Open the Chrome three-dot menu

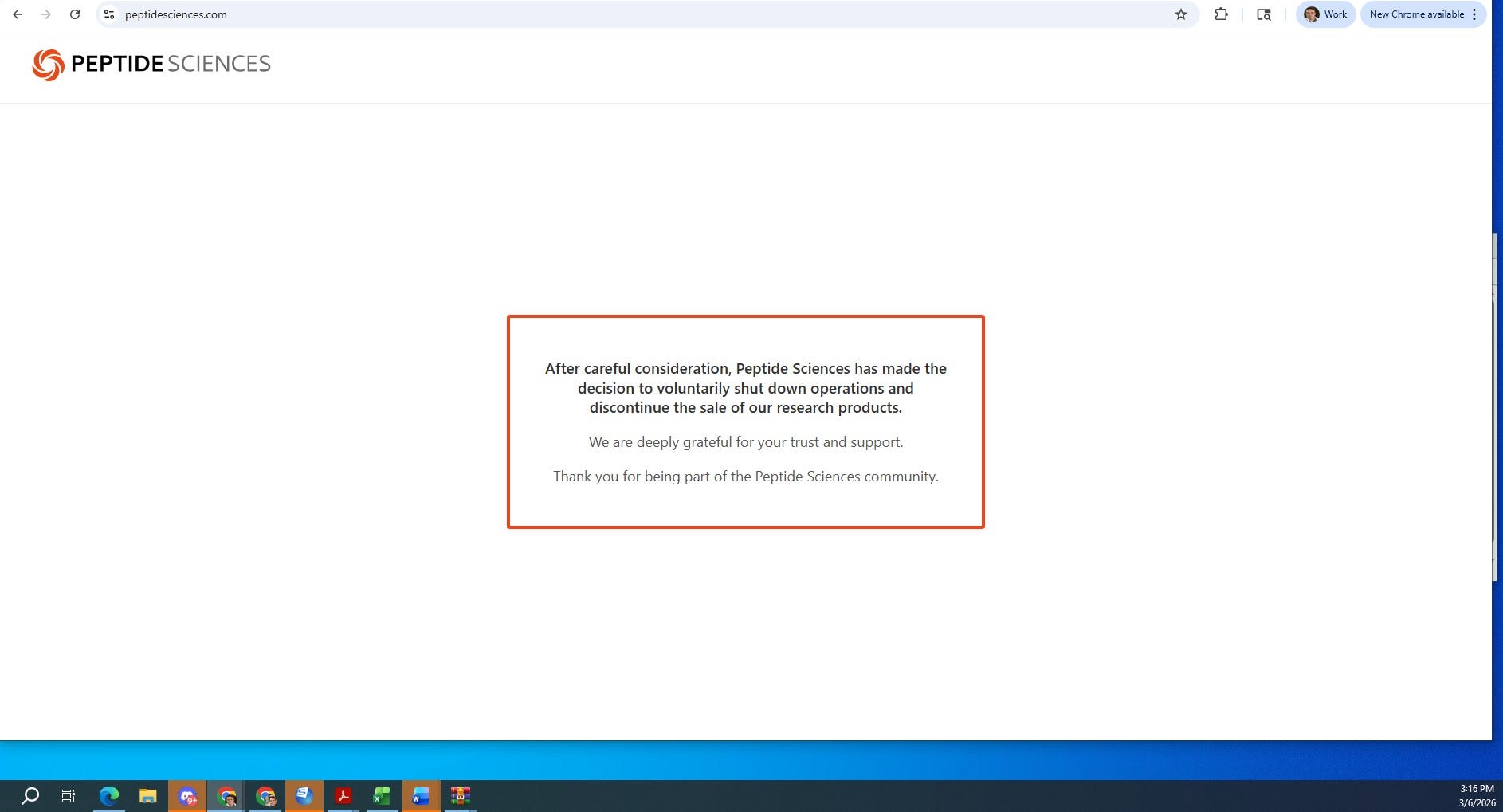(x=1474, y=14)
